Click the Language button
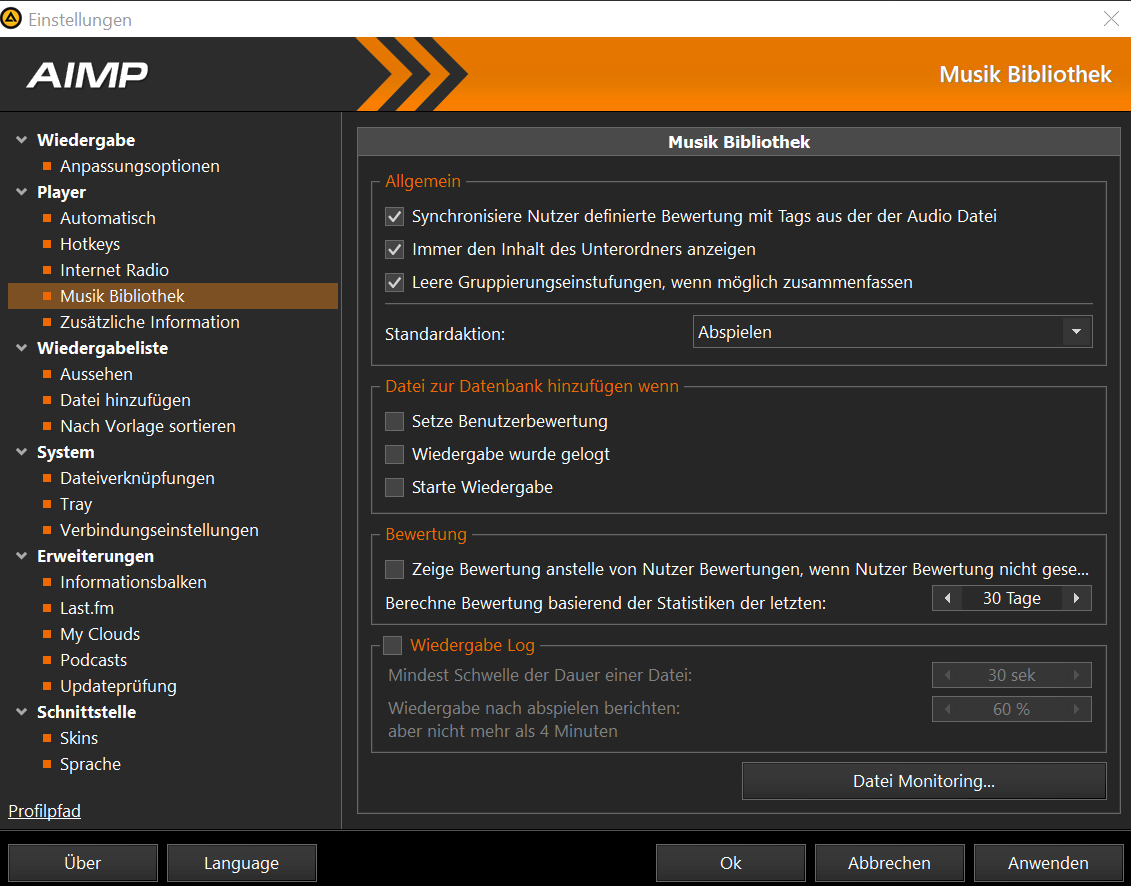 (x=242, y=863)
